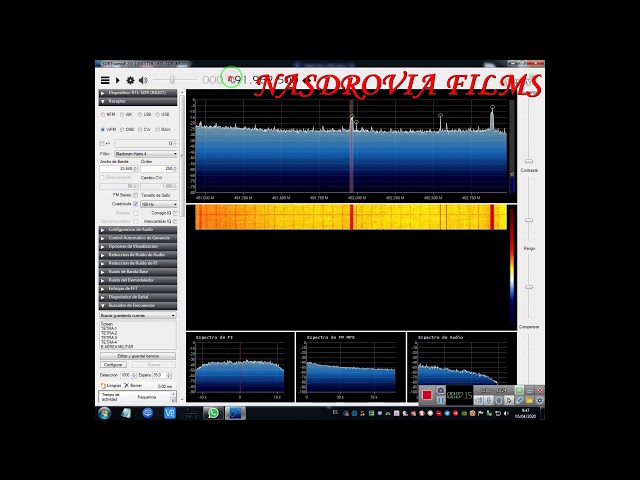The height and width of the screenshot is (480, 640).
Task: Toggle the recorder mouse cursor icon
Action: (509, 400)
